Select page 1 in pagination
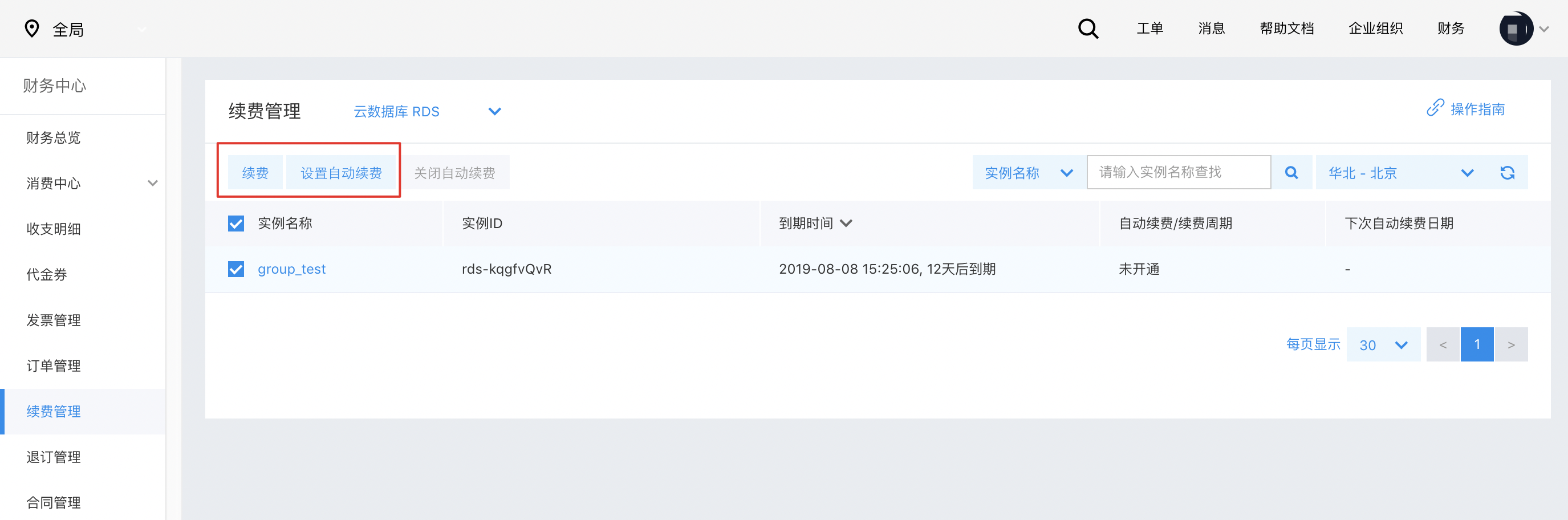 click(1477, 344)
